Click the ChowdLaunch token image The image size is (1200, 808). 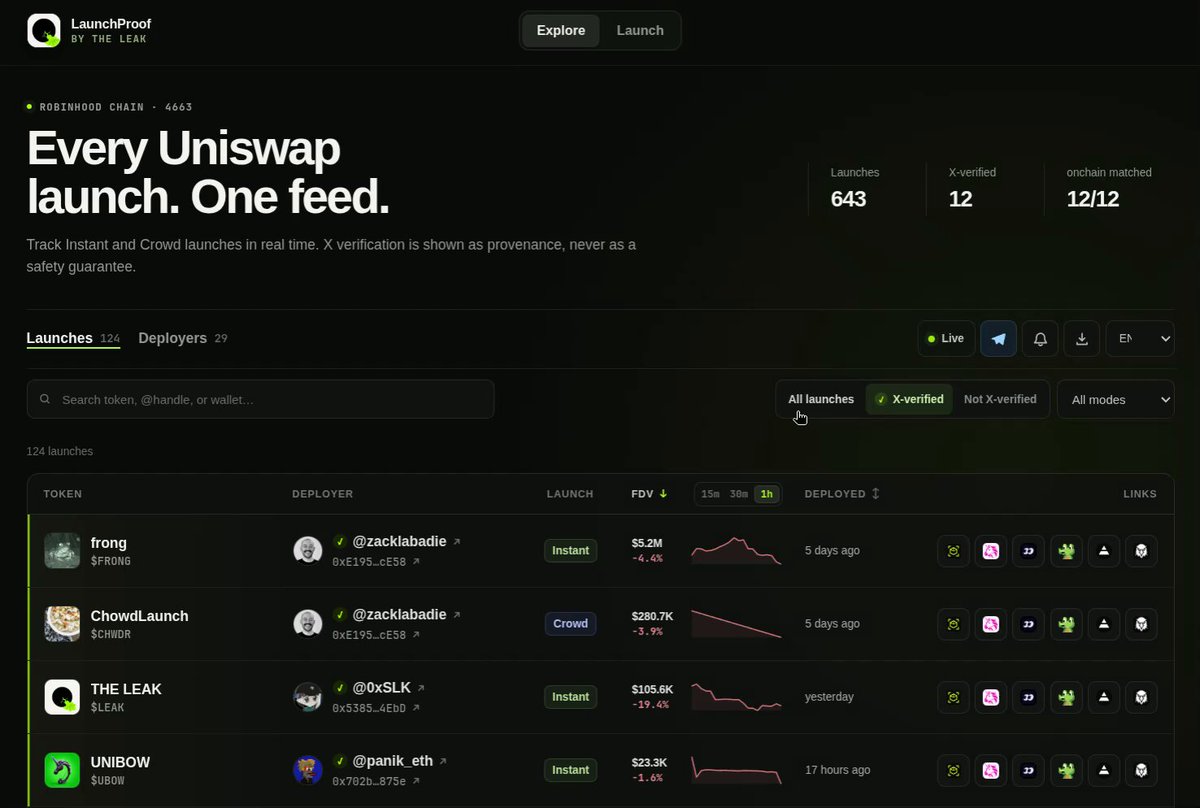62,624
